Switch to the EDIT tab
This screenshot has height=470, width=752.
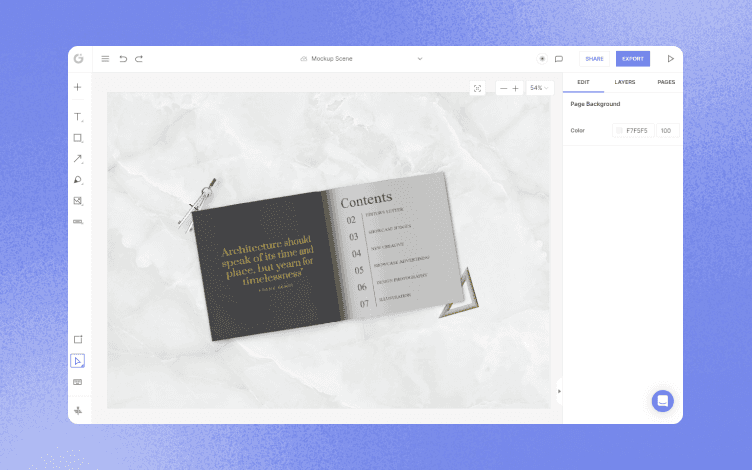(x=583, y=82)
